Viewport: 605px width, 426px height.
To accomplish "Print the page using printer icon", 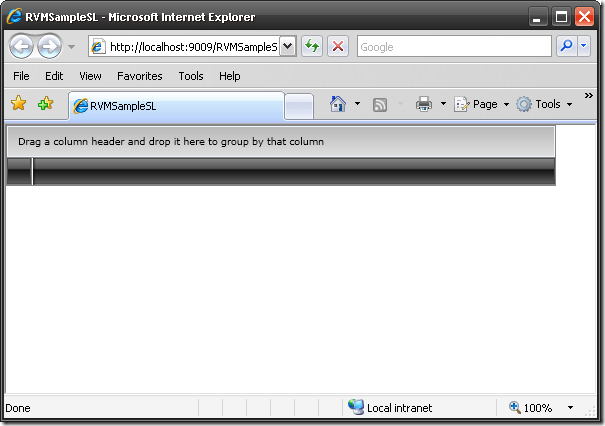I will [423, 104].
